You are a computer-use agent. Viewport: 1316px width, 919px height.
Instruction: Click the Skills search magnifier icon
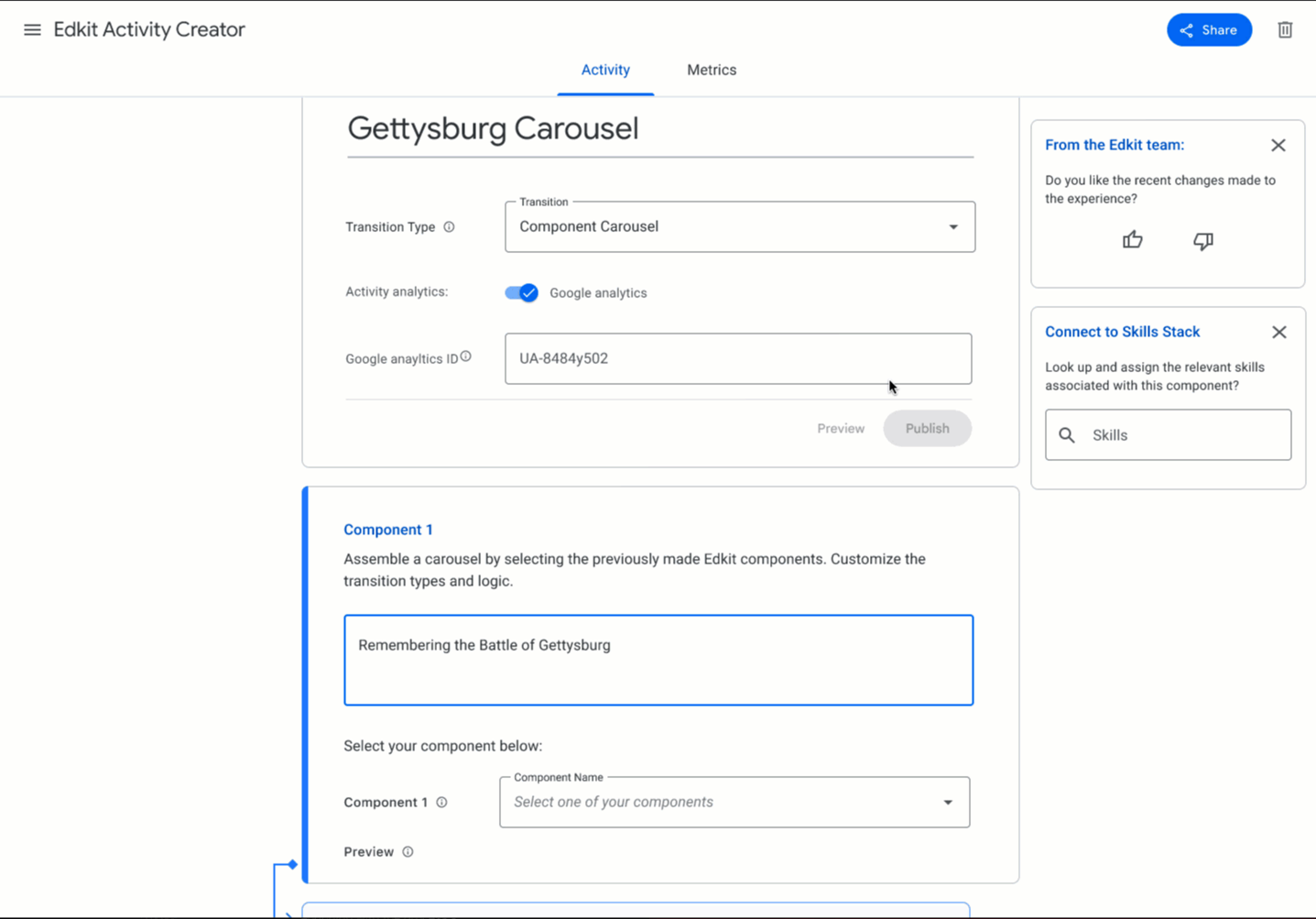(1067, 435)
